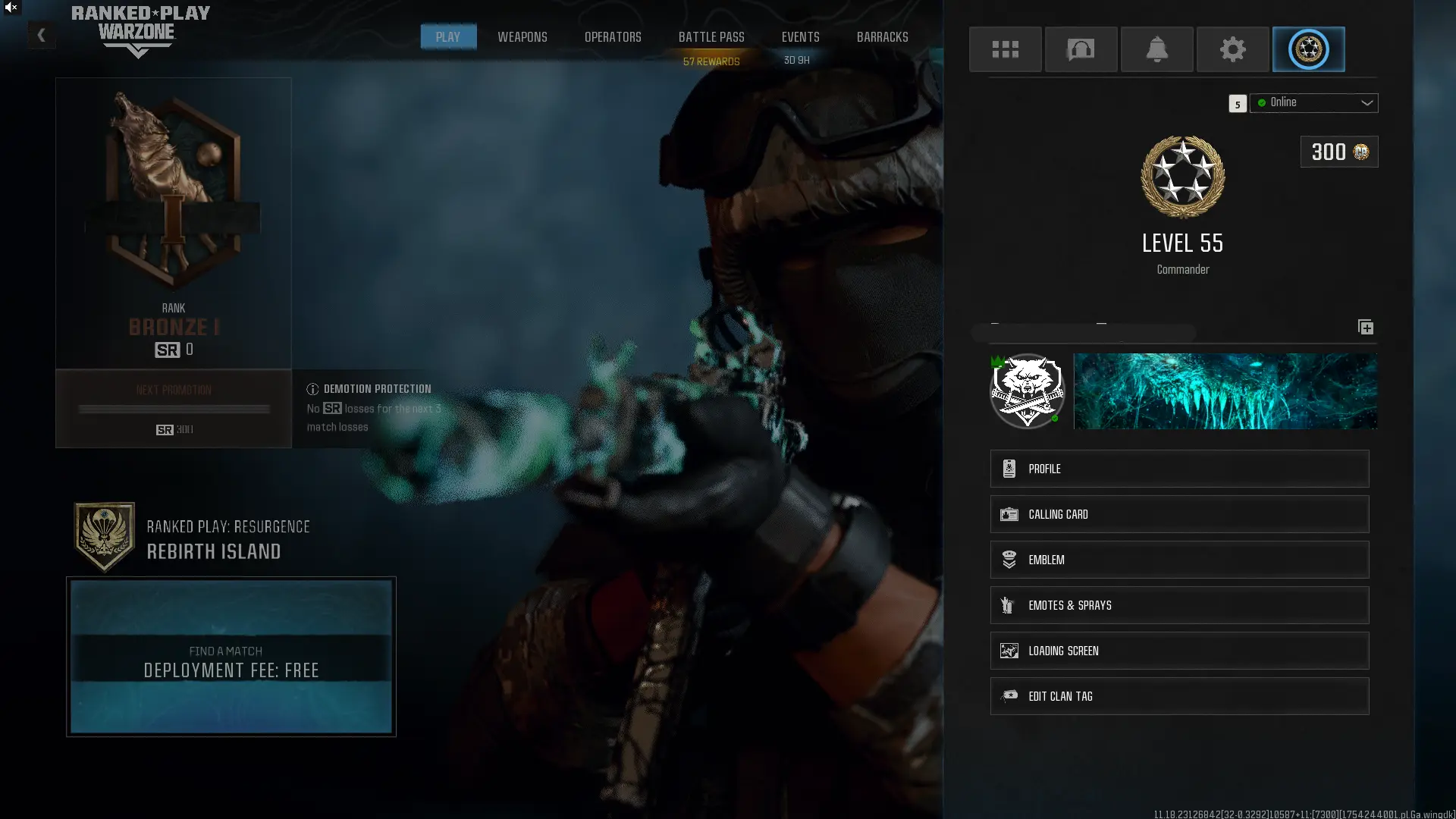
Task: Click Find a Match deployment button
Action: pos(231,657)
